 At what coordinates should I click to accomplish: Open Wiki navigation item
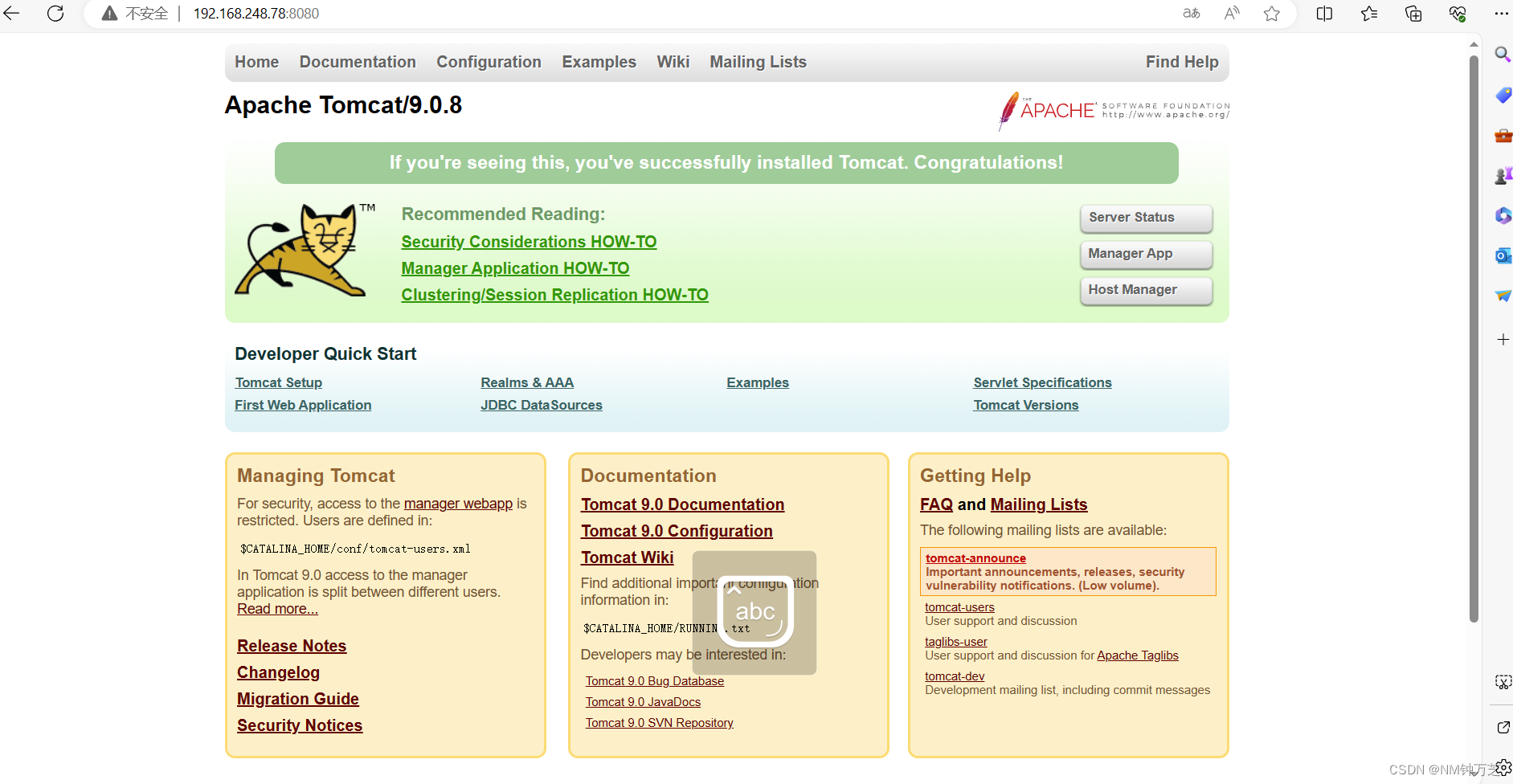(x=673, y=62)
